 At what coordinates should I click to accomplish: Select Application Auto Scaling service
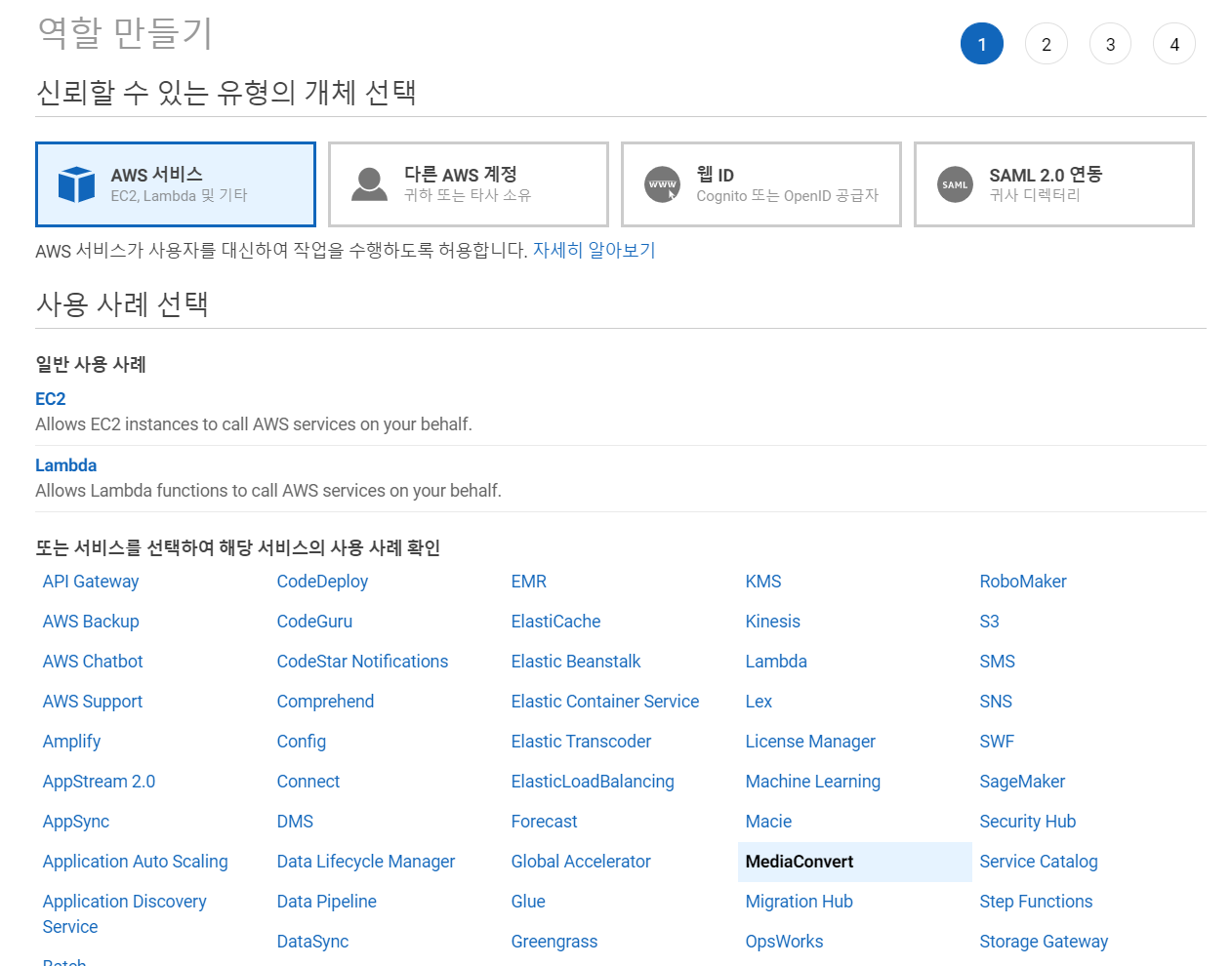pos(135,862)
